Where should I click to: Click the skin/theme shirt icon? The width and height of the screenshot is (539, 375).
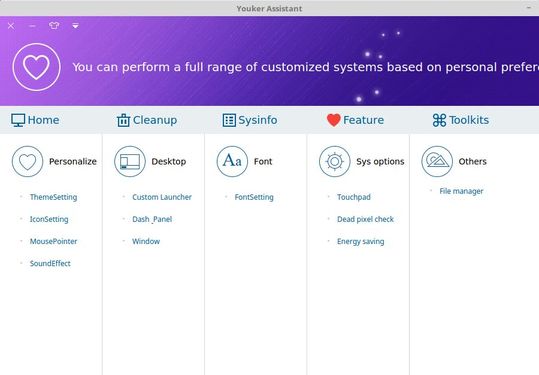tap(54, 25)
